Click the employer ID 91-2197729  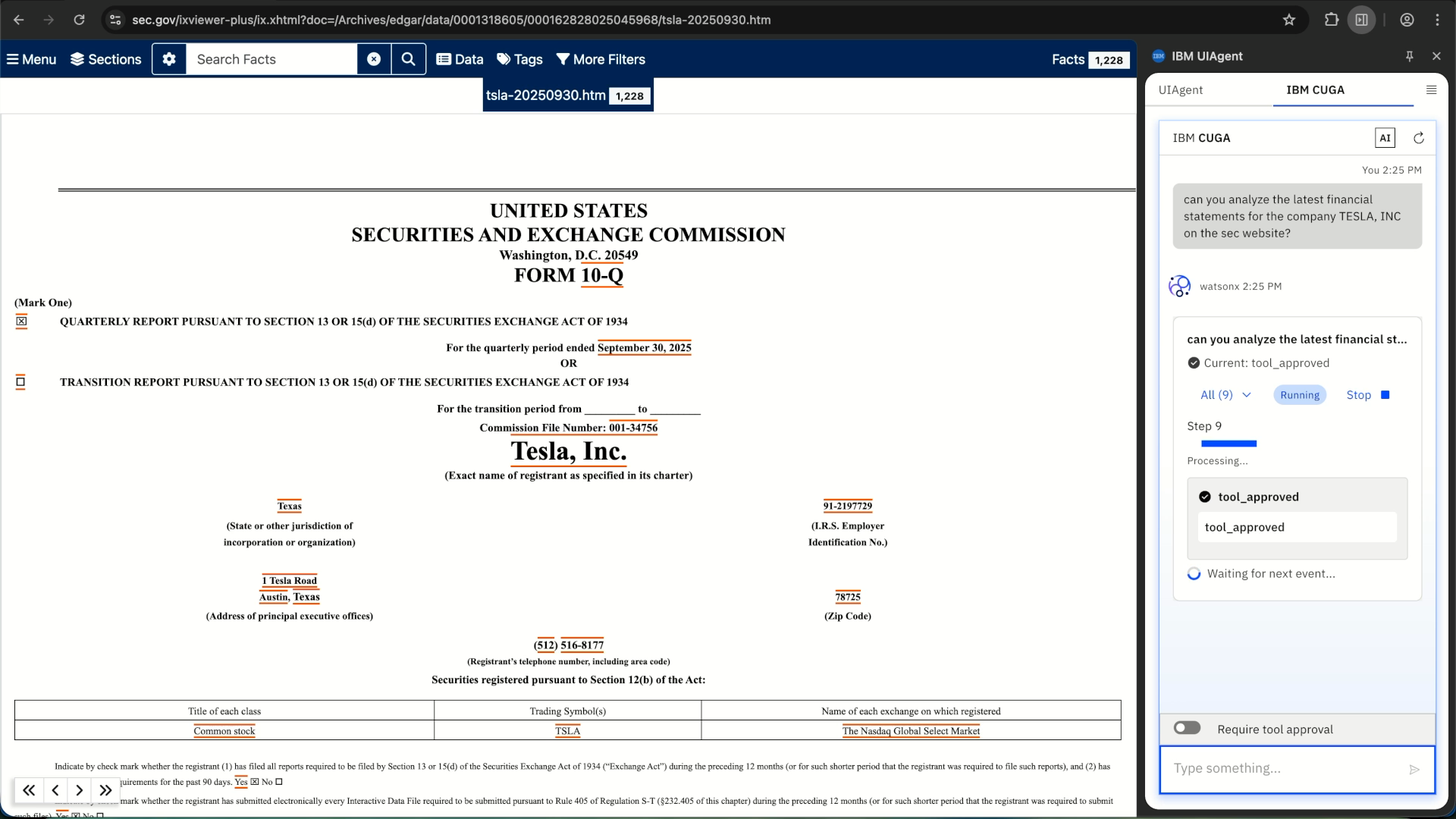coord(848,507)
